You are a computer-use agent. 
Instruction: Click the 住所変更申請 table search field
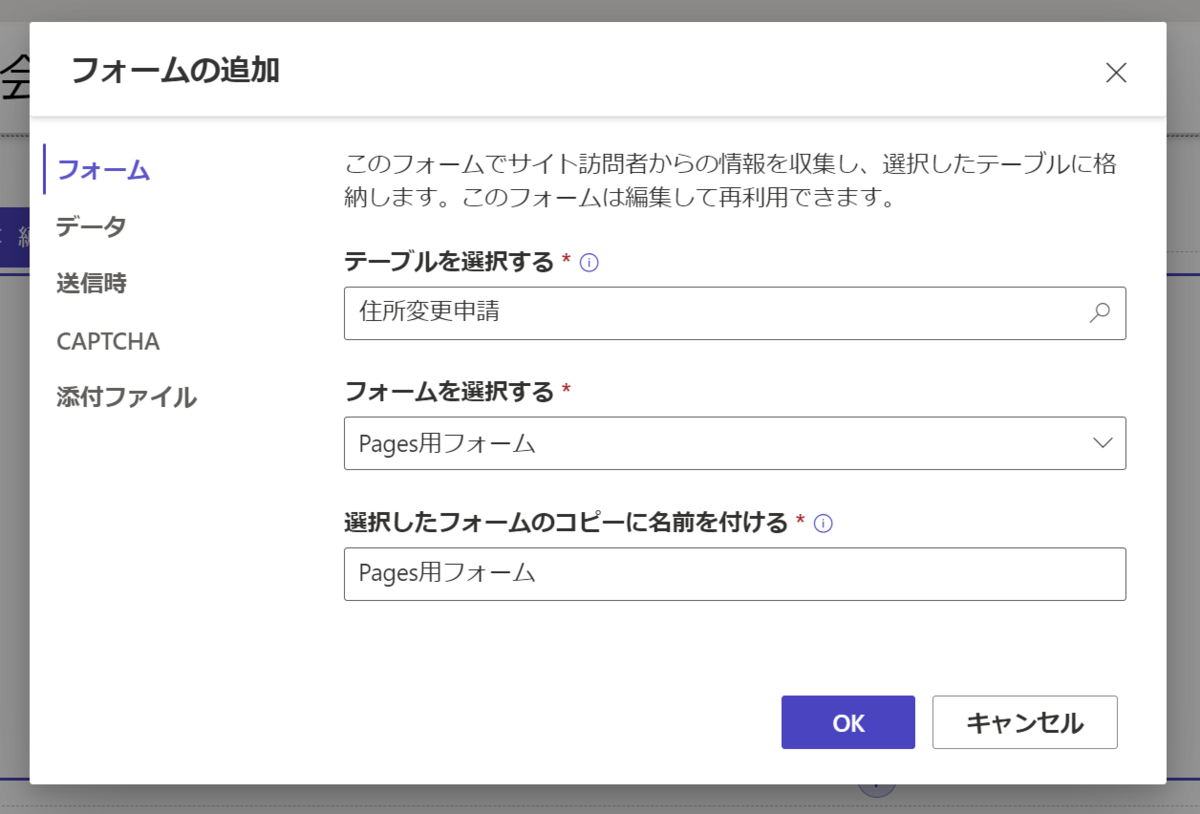click(x=710, y=313)
